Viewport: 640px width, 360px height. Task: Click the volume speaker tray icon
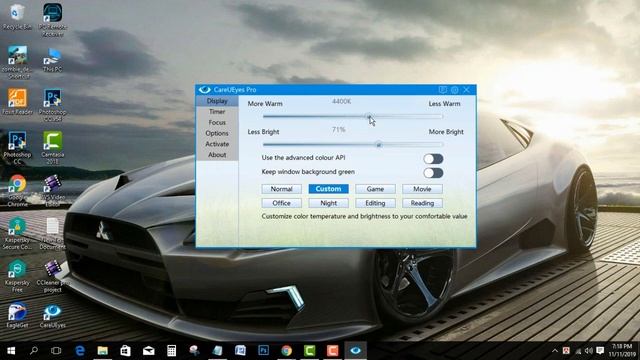click(589, 351)
